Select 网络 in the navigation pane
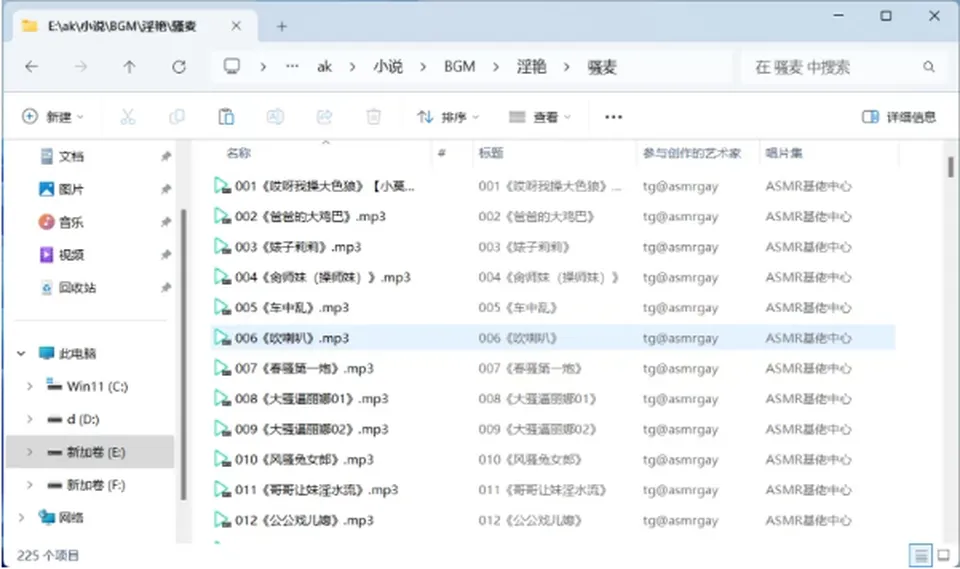The image size is (960, 569). (71, 518)
